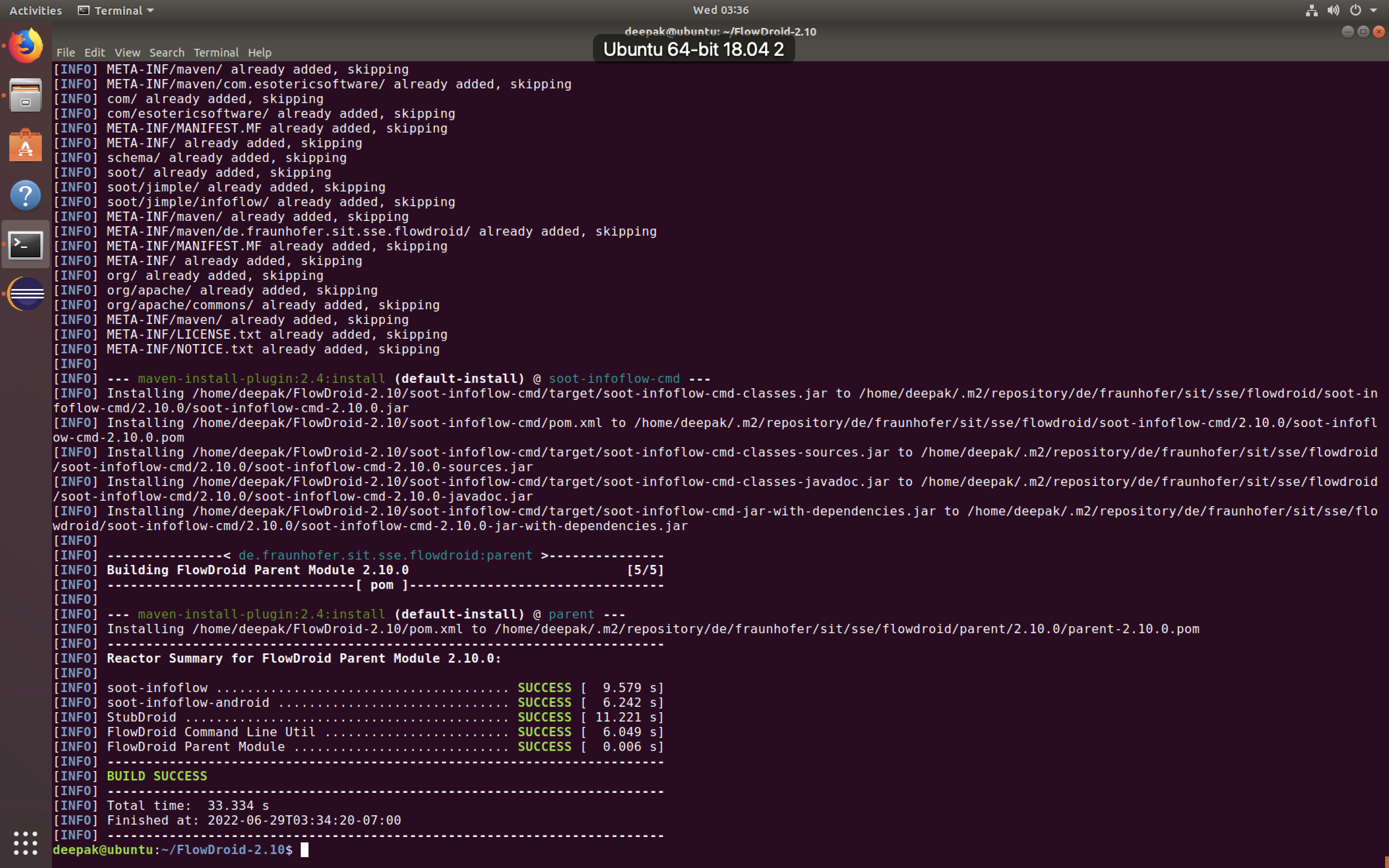
Task: Open the View menu
Action: pyautogui.click(x=127, y=52)
